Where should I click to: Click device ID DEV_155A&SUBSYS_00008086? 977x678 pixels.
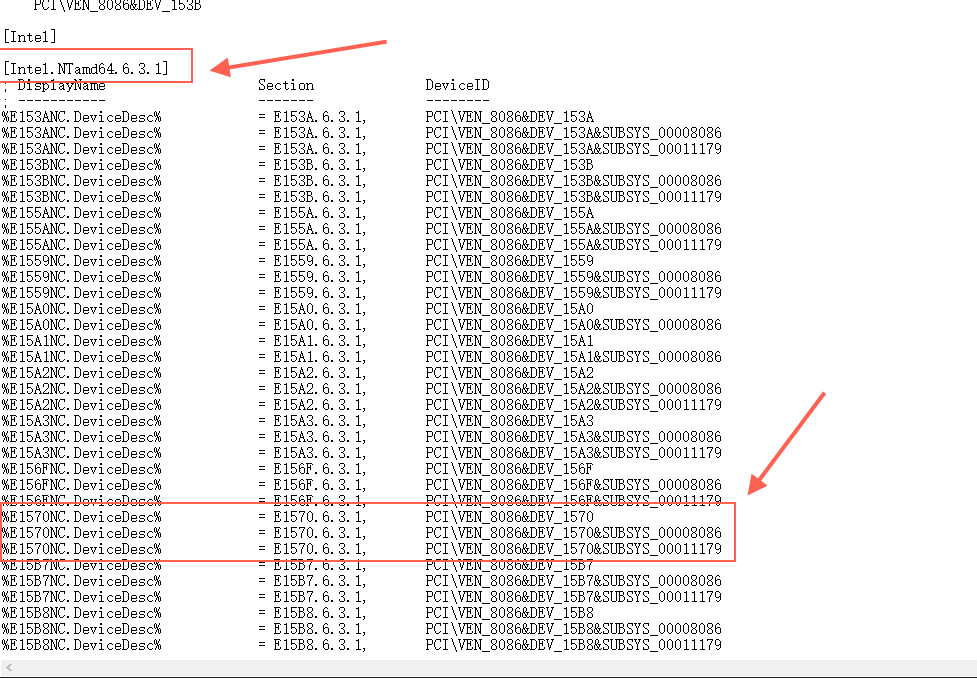pyautogui.click(x=573, y=229)
